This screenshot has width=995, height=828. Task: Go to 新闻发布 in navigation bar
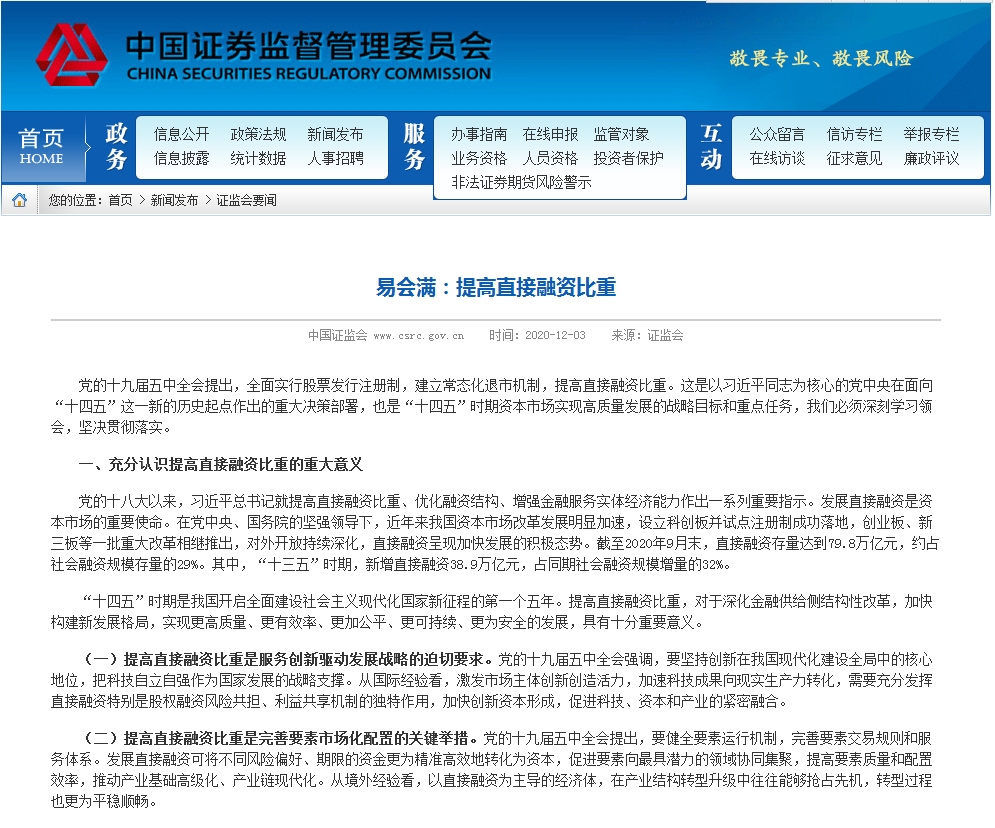(x=335, y=135)
